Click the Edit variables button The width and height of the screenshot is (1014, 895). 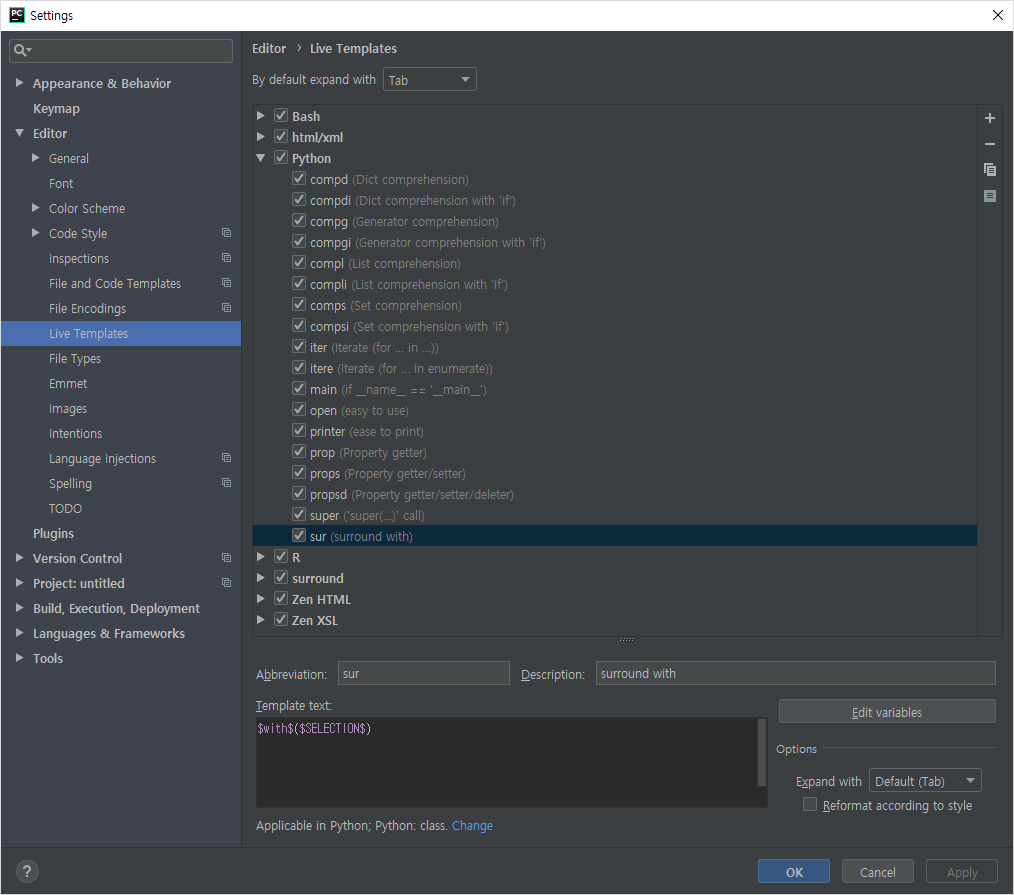pyautogui.click(x=886, y=710)
